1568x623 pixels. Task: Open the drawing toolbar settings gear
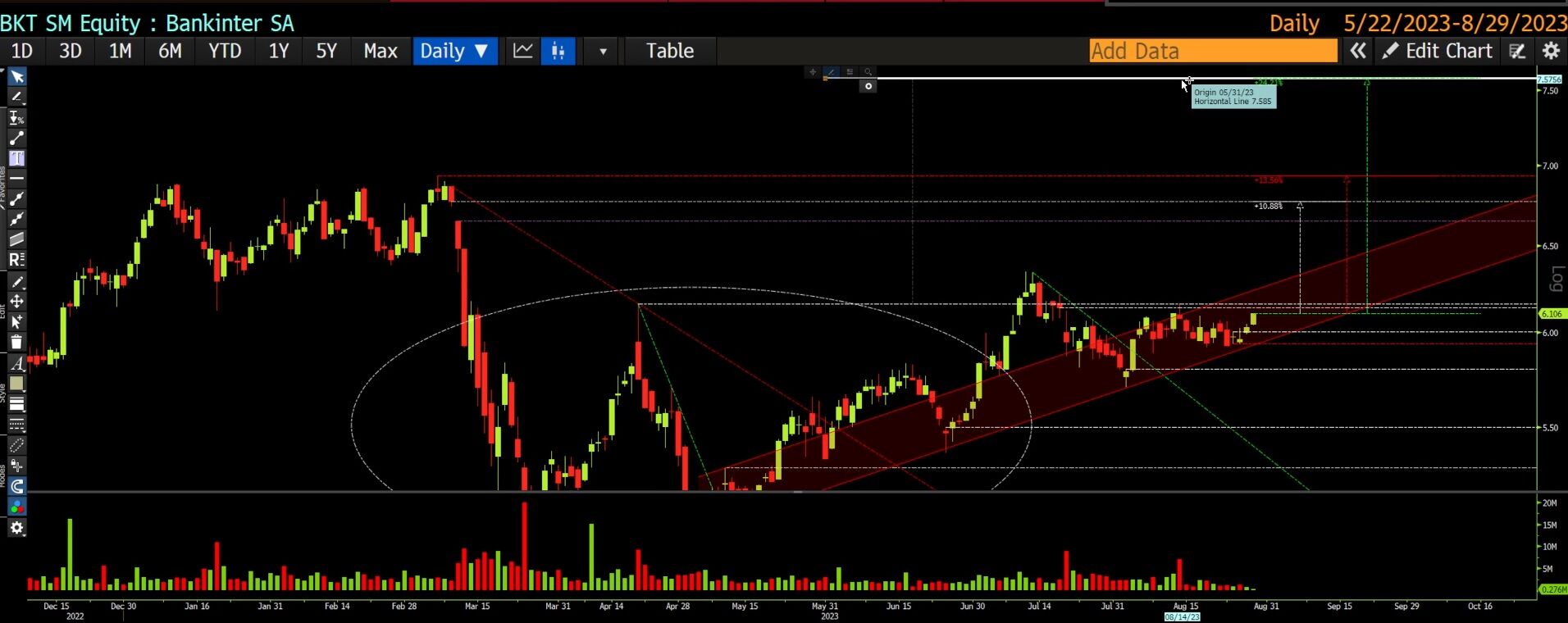click(16, 528)
